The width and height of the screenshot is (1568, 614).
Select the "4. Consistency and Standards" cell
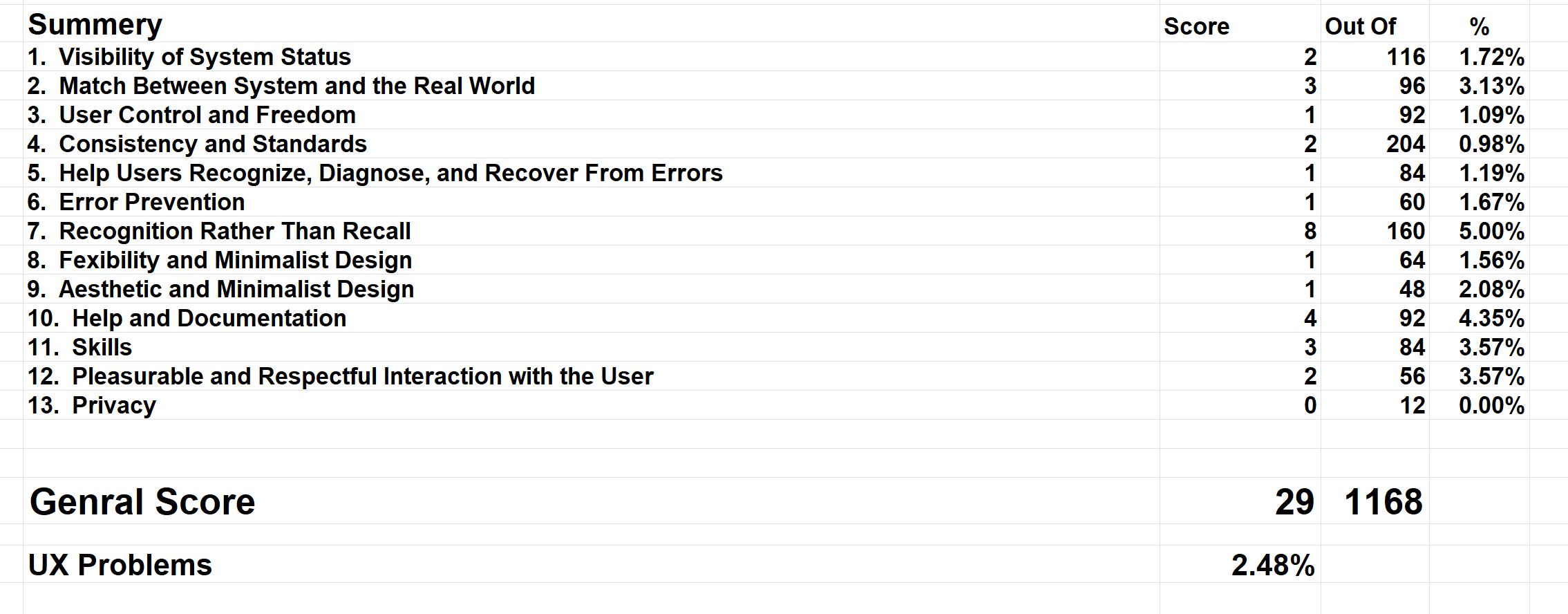[197, 144]
